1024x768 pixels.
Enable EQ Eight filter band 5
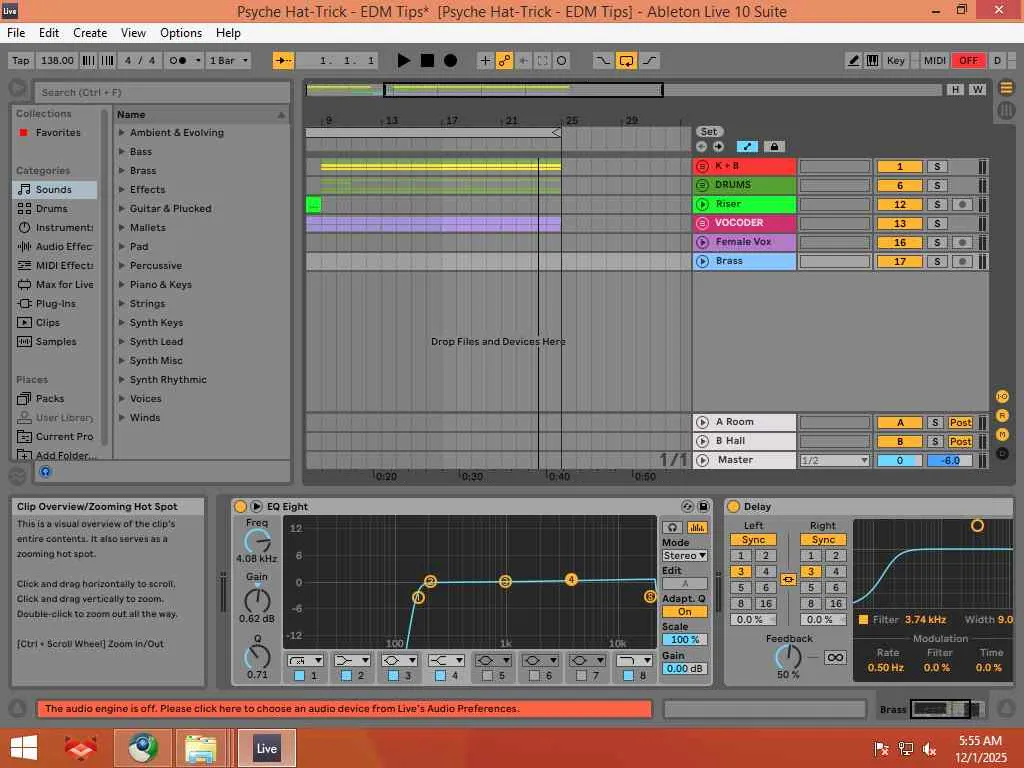487,676
